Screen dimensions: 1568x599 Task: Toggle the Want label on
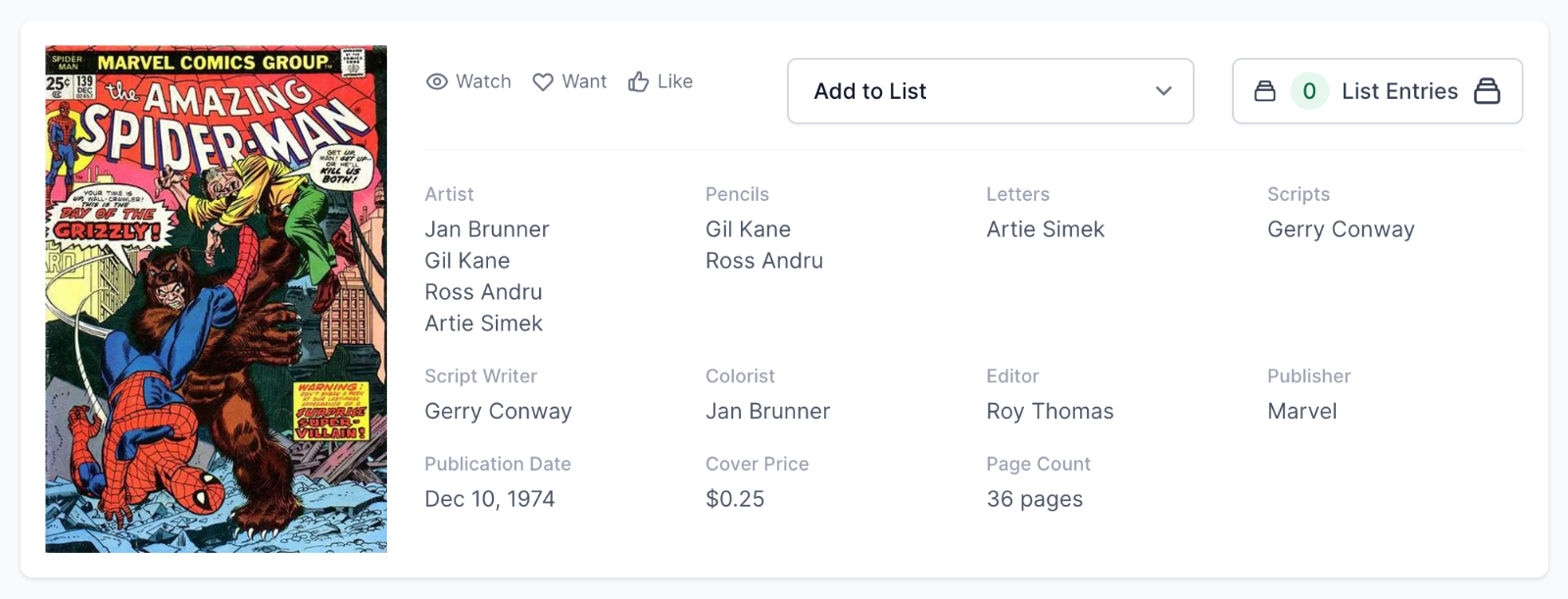pyautogui.click(x=584, y=82)
